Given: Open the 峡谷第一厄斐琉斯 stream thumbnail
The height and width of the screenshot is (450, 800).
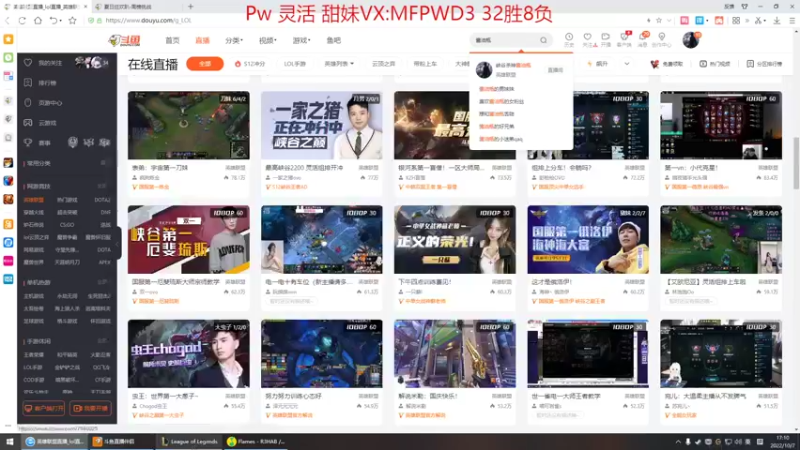Looking at the screenshot, I should pyautogui.click(x=189, y=240).
